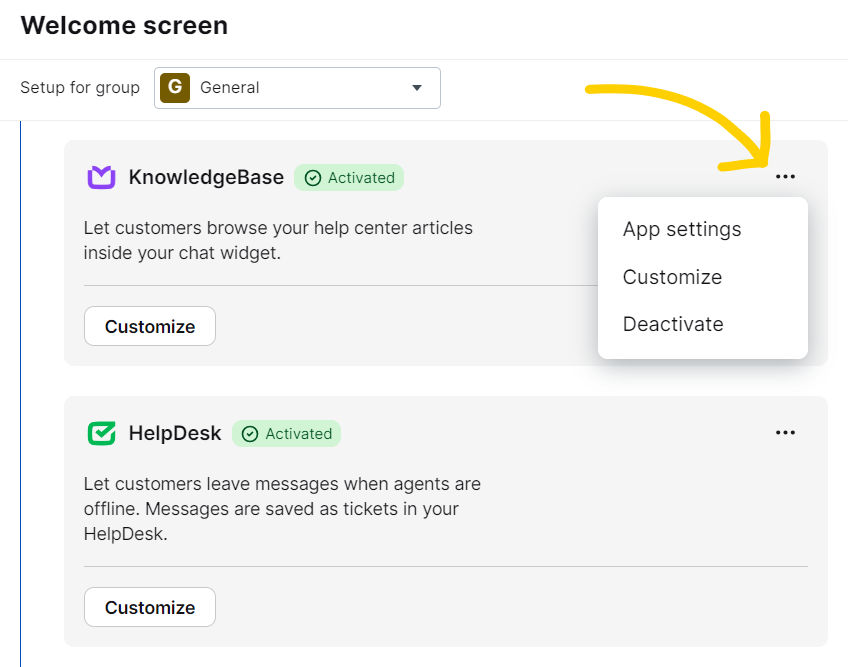Expand the Setup for group dropdown arrow
848x667 pixels.
pyautogui.click(x=416, y=88)
